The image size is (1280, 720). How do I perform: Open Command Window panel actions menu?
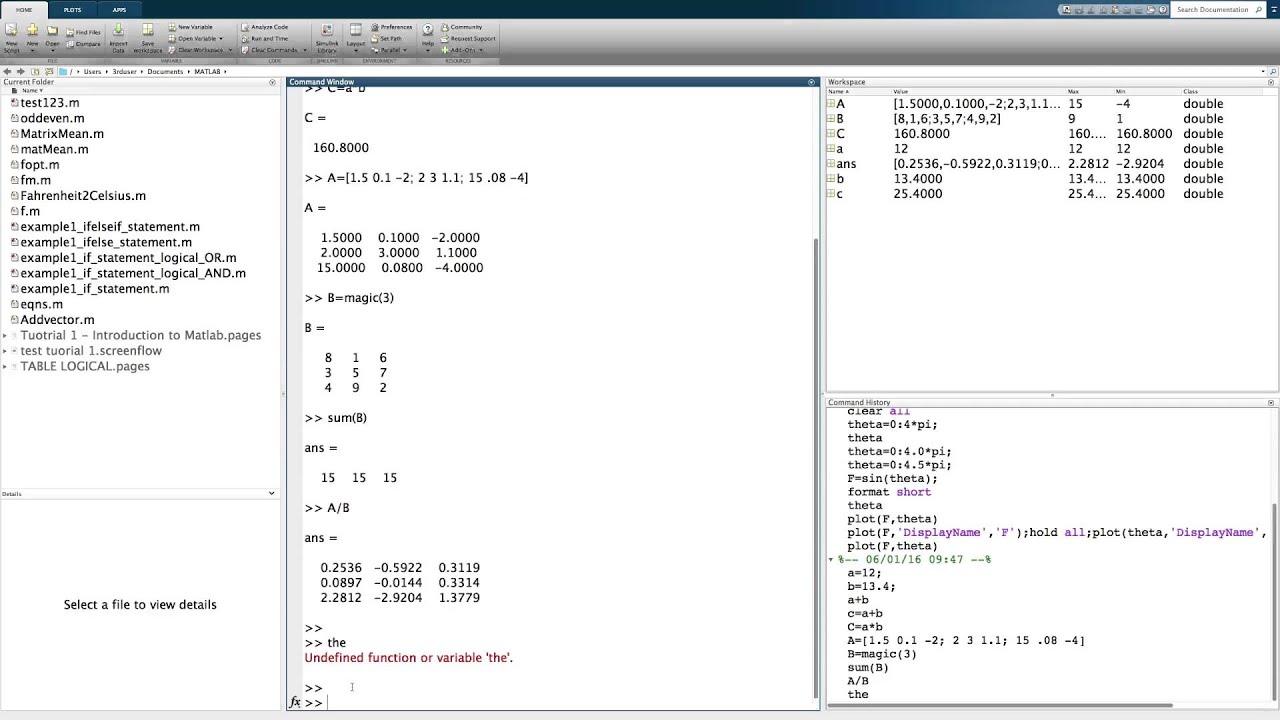tap(812, 82)
